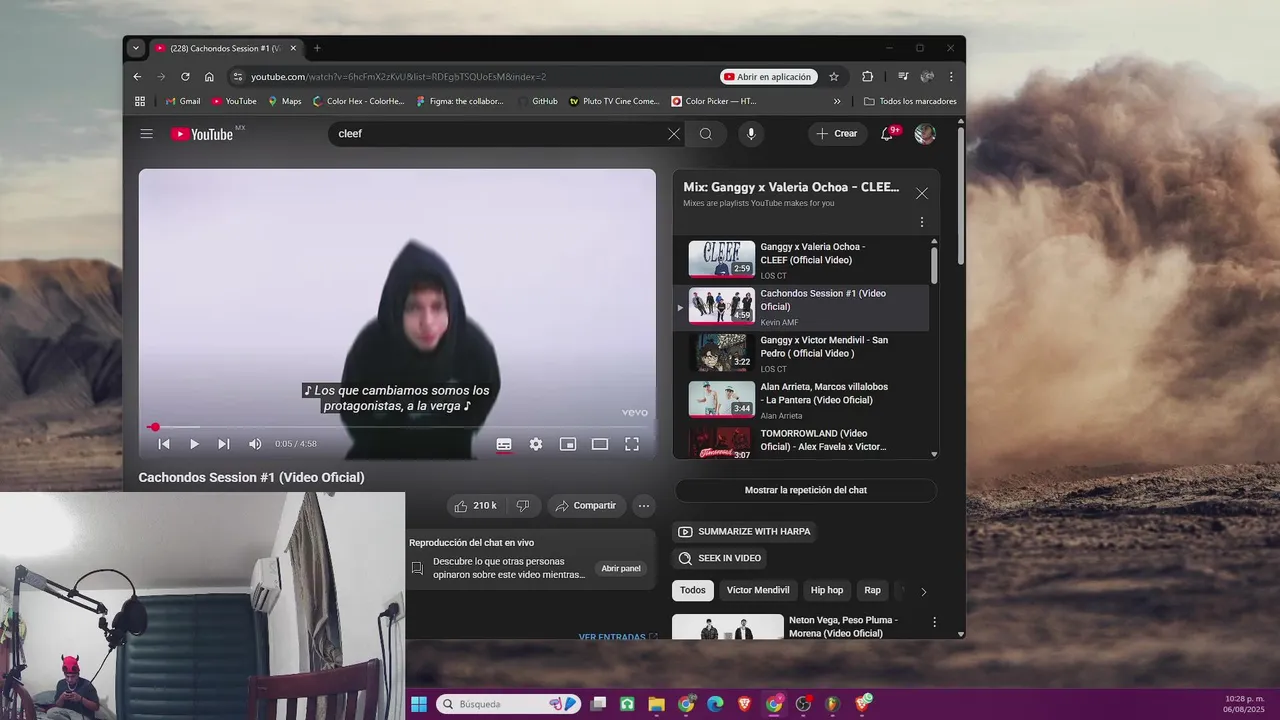
Task: Open options for Neton Vega Morena video
Action: [935, 622]
